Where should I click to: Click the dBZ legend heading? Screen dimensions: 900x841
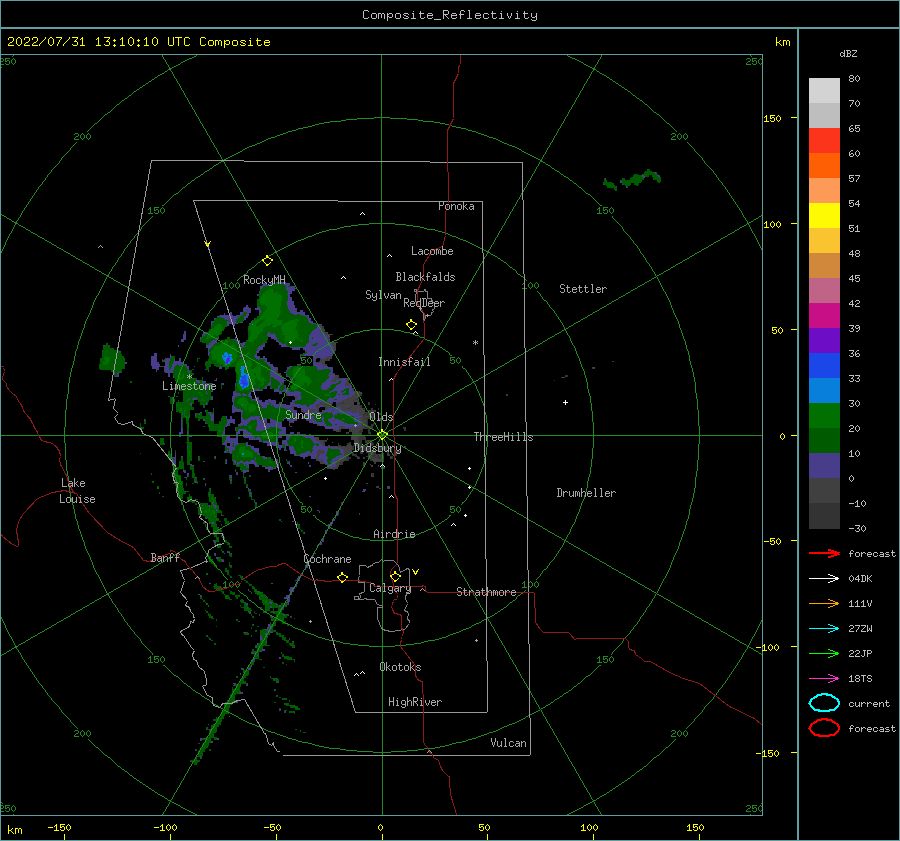(x=848, y=53)
